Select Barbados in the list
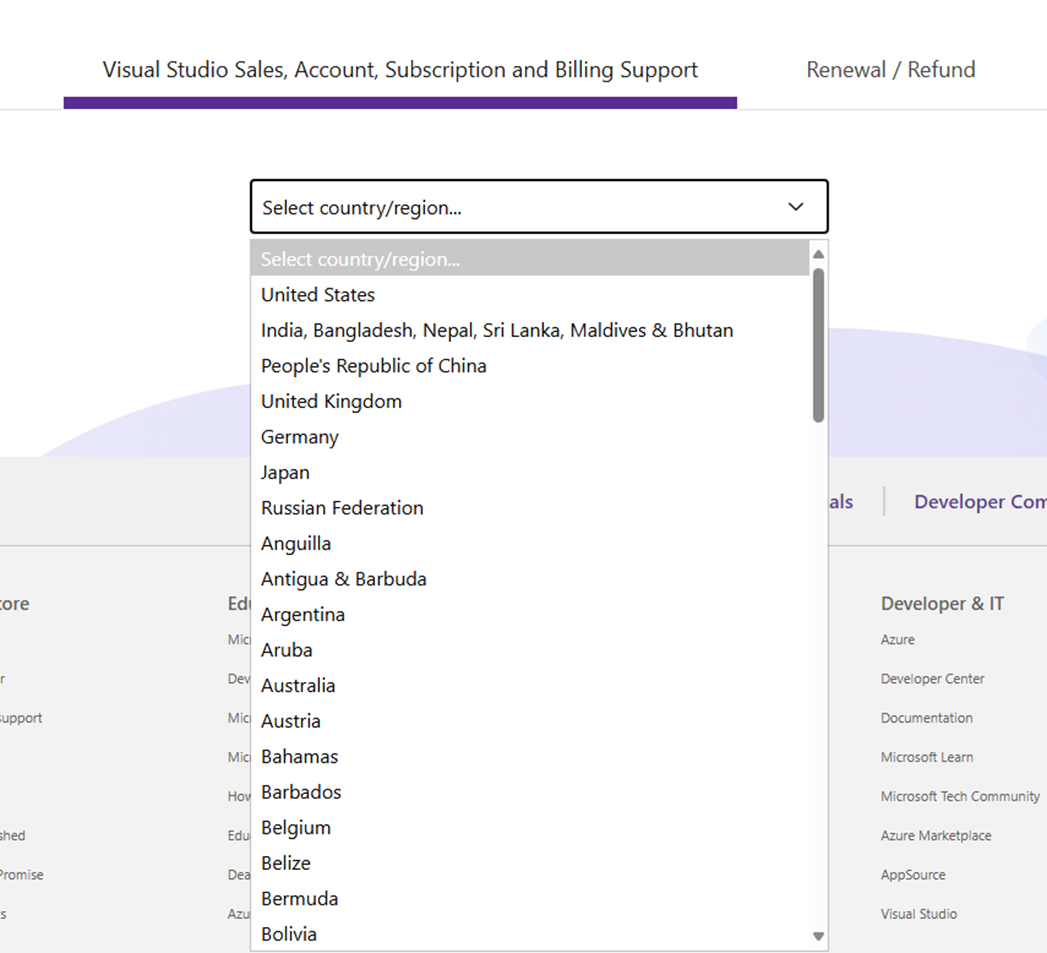 (x=530, y=791)
